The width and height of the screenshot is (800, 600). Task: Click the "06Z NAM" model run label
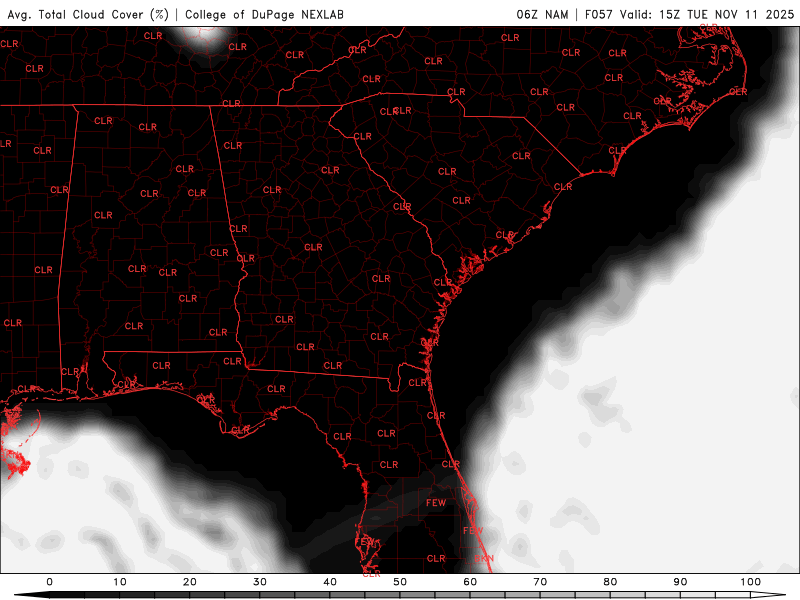542,15
